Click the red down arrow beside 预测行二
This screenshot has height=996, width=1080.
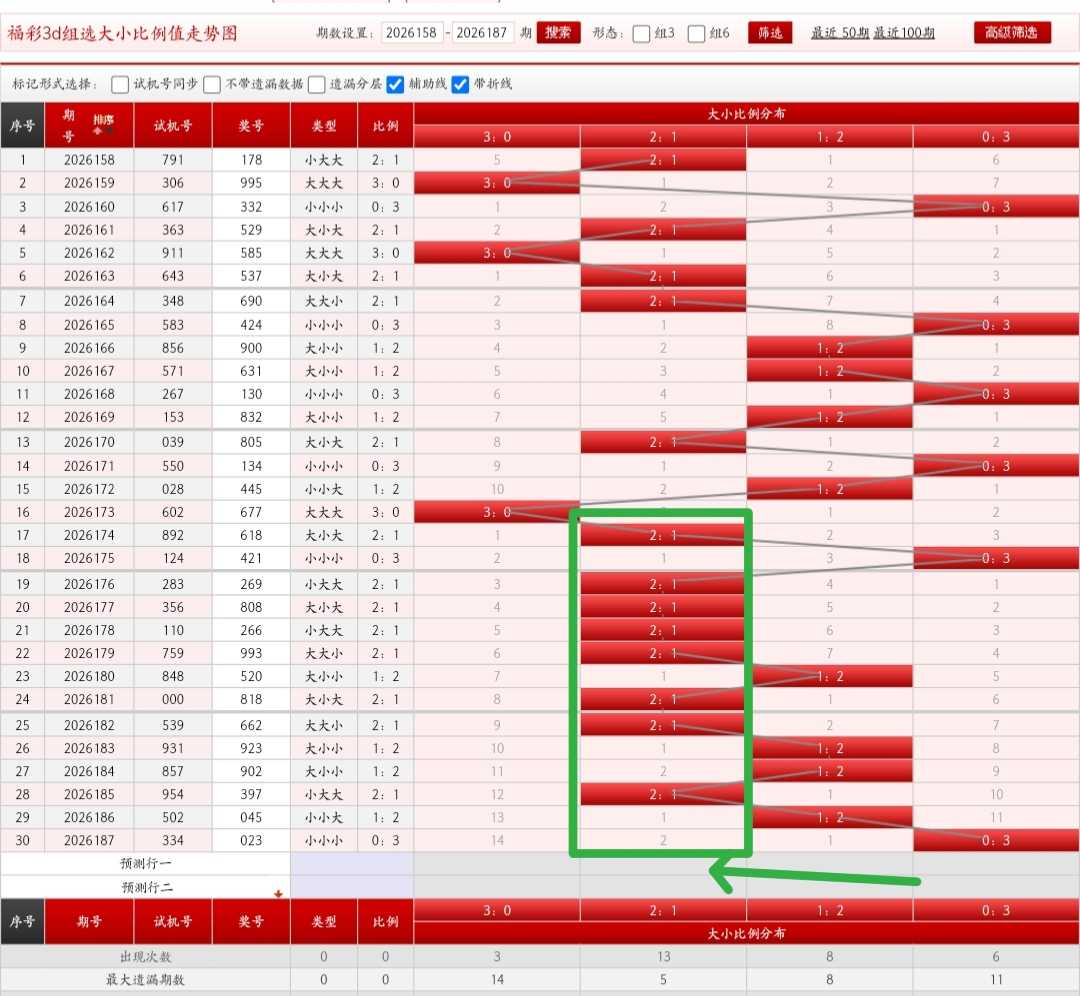[x=278, y=893]
